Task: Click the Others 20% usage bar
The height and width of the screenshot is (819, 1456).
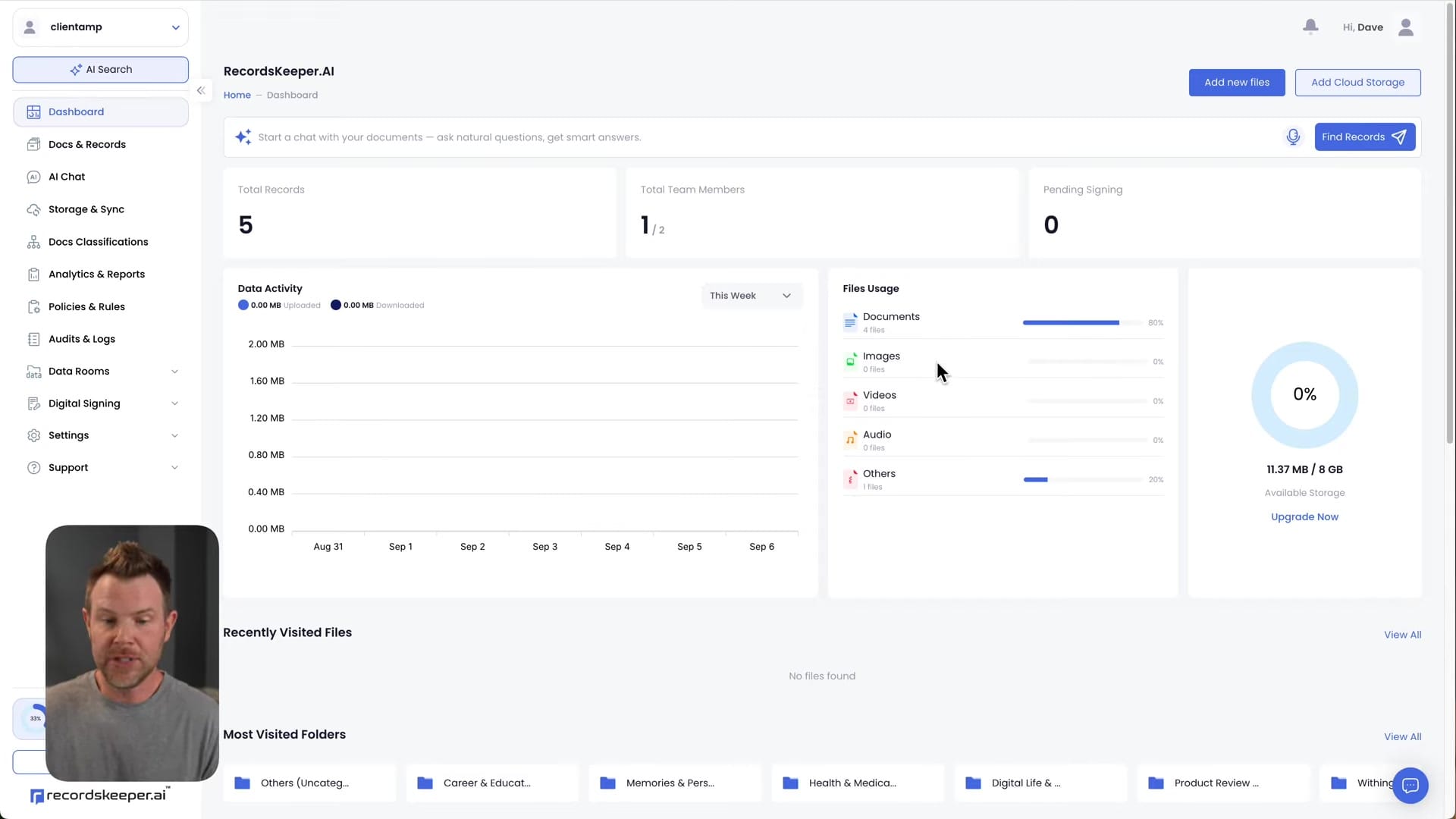Action: pos(1082,479)
